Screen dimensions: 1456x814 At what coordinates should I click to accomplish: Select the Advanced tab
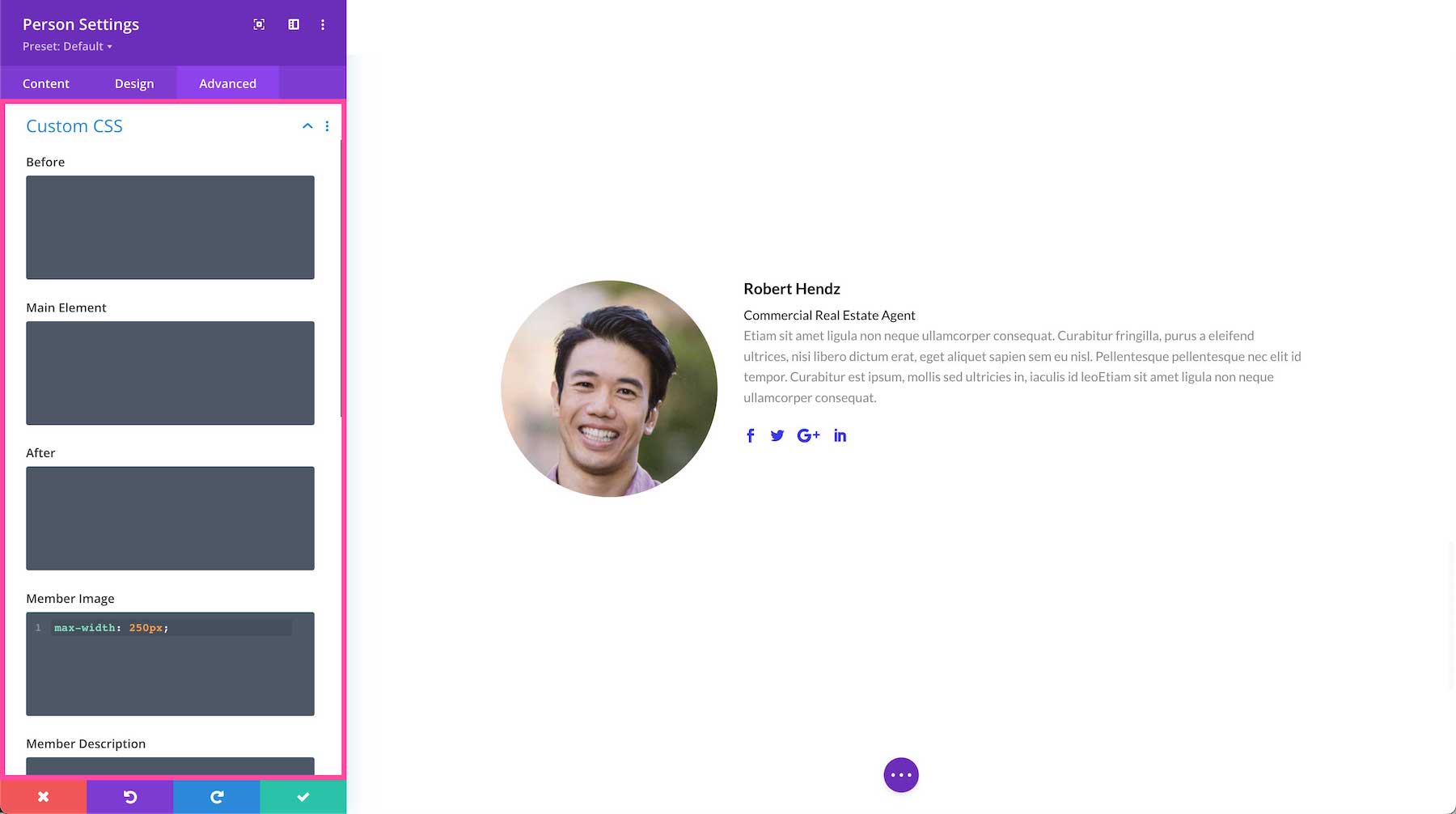(x=227, y=83)
